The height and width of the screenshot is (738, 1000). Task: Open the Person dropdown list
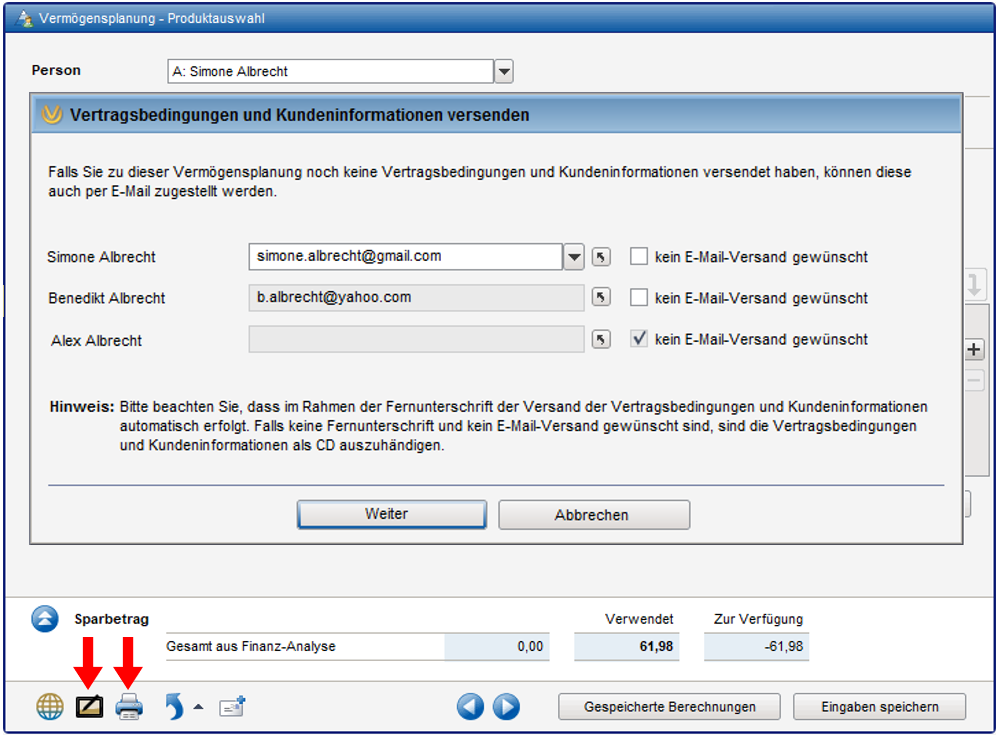pos(504,71)
